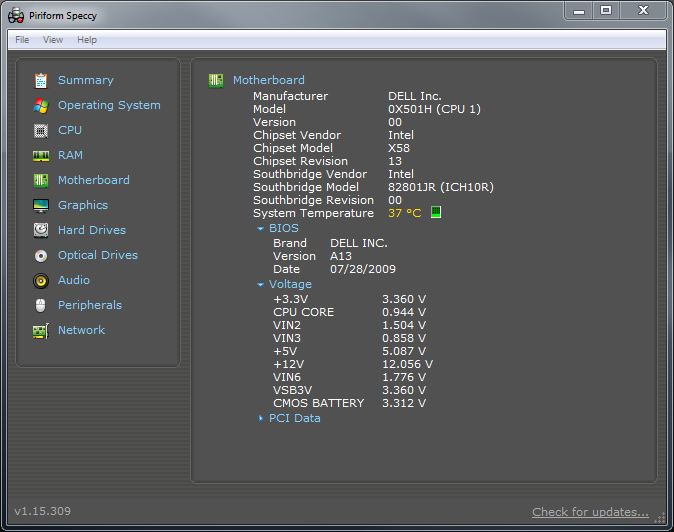Viewport: 674px width, 532px height.
Task: Open the View menu
Action: pyautogui.click(x=53, y=40)
